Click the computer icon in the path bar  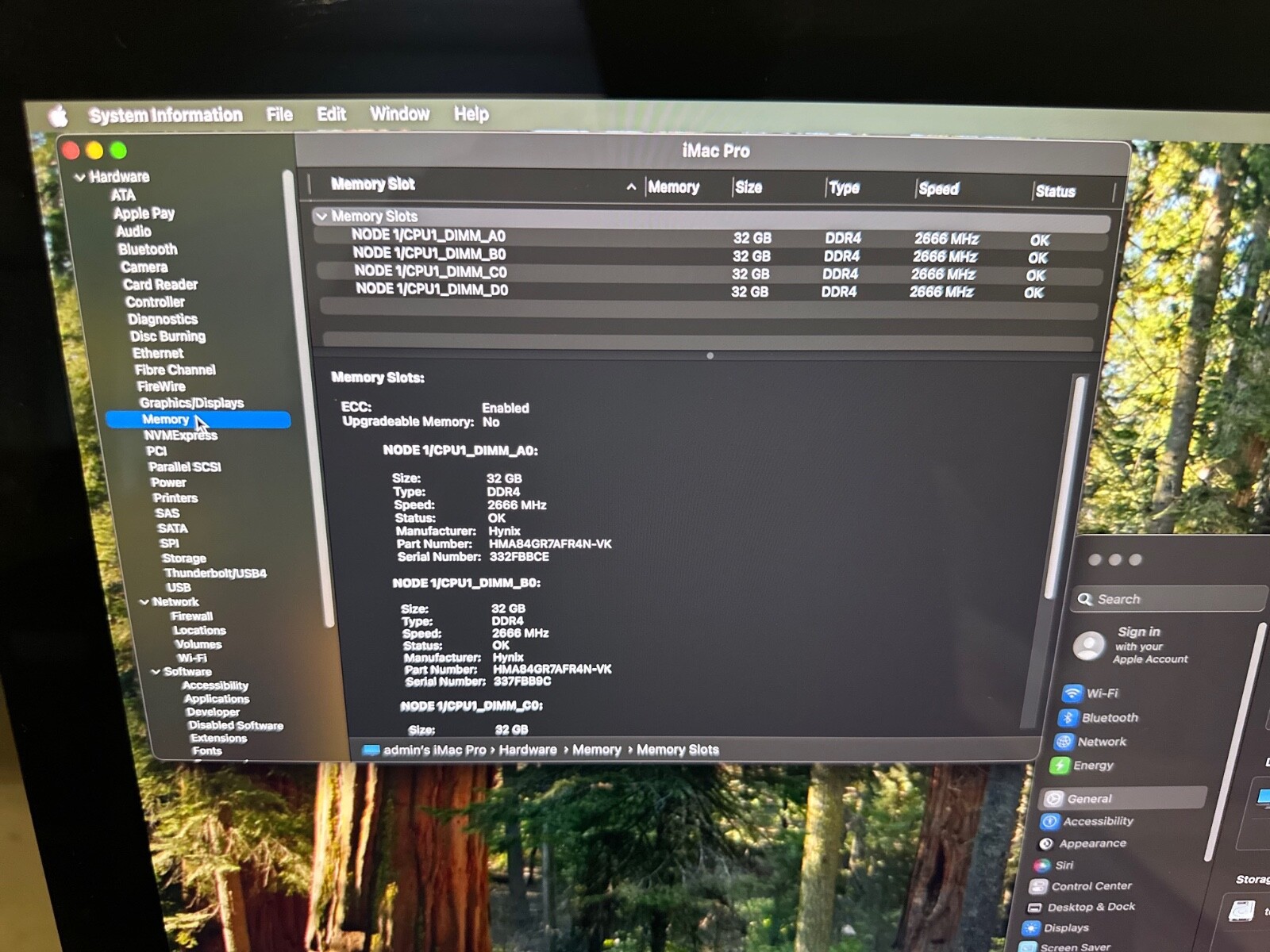click(370, 750)
